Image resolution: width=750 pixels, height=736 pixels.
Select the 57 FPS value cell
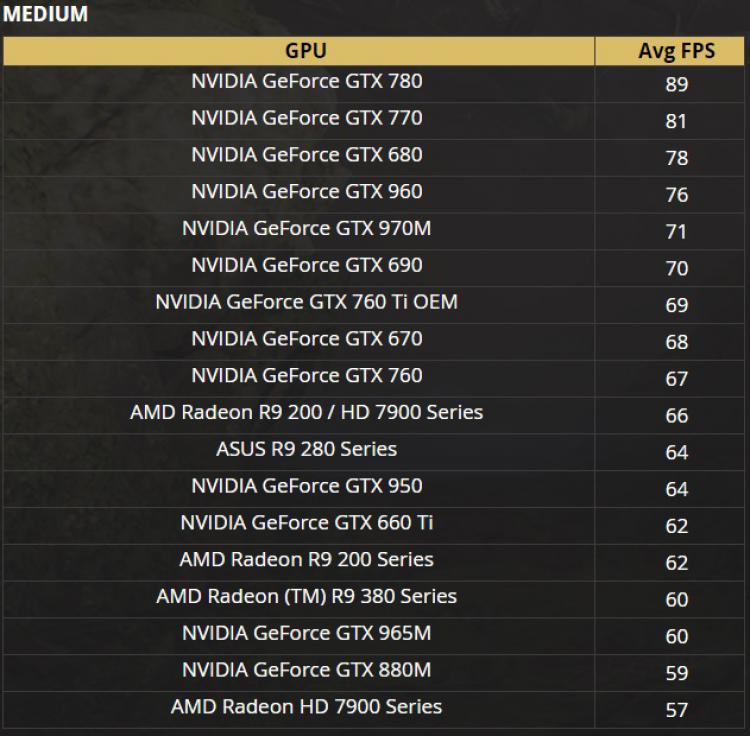click(676, 710)
